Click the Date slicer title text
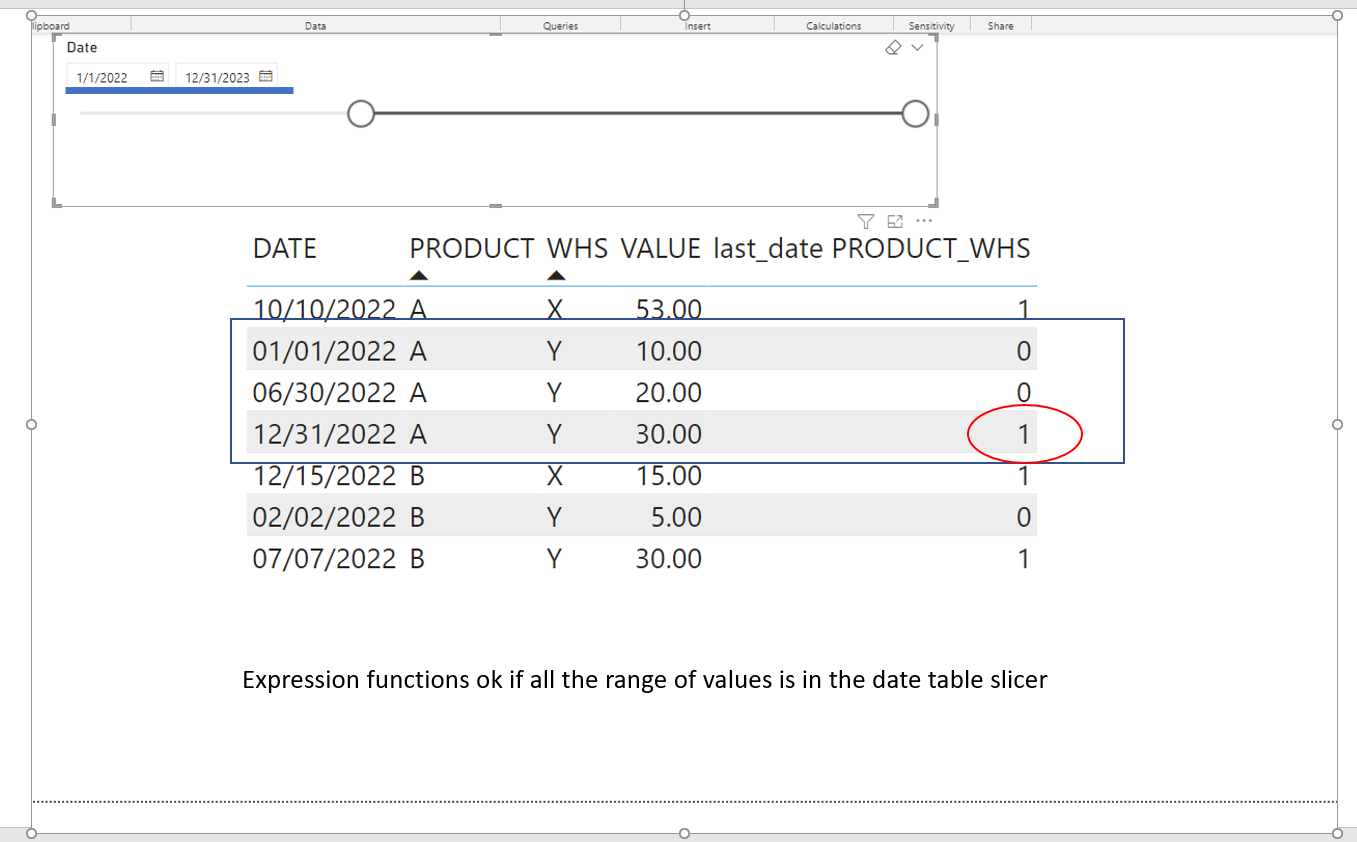Image resolution: width=1357 pixels, height=842 pixels. (x=82, y=48)
